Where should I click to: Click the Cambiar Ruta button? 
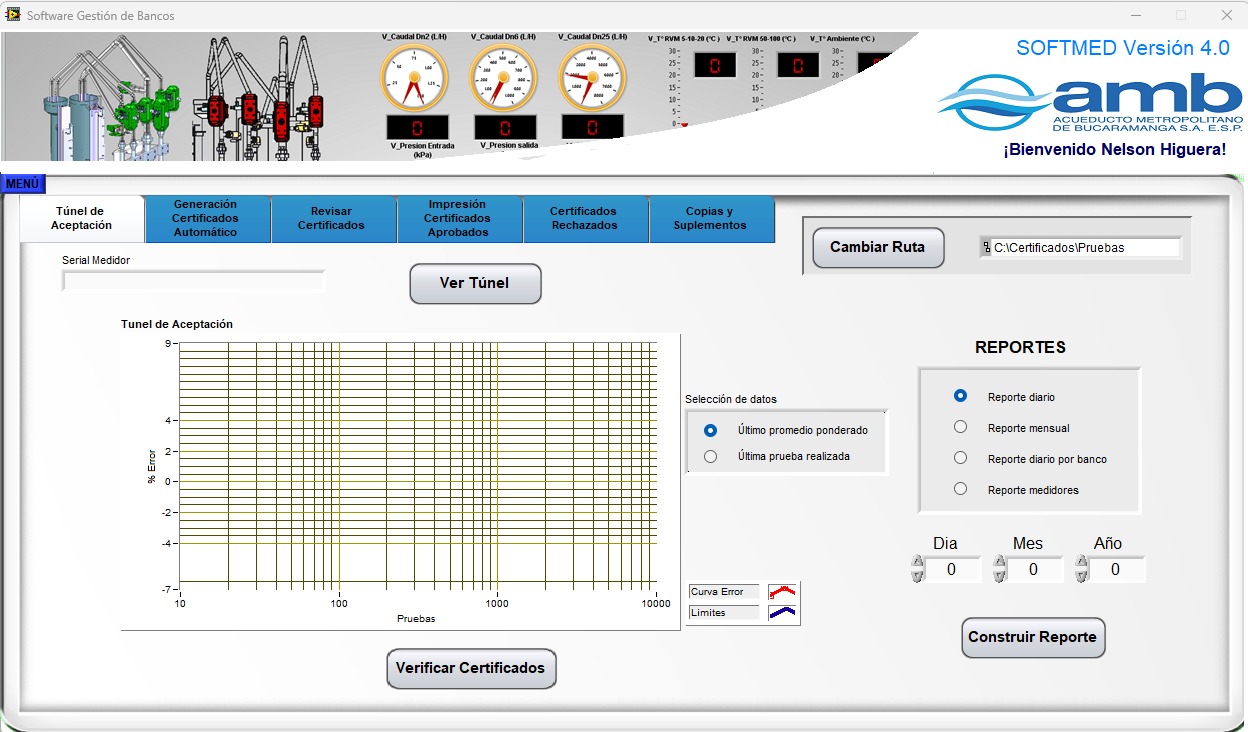pyautogui.click(x=878, y=247)
